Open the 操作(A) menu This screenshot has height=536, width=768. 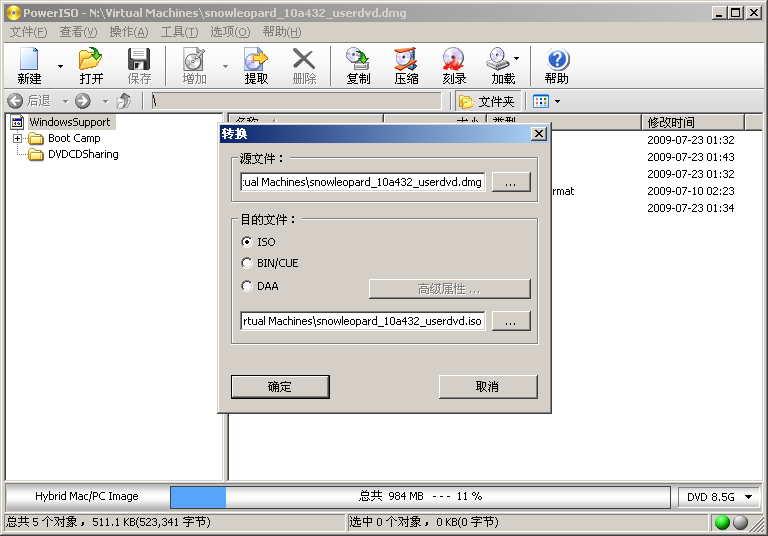(x=129, y=32)
